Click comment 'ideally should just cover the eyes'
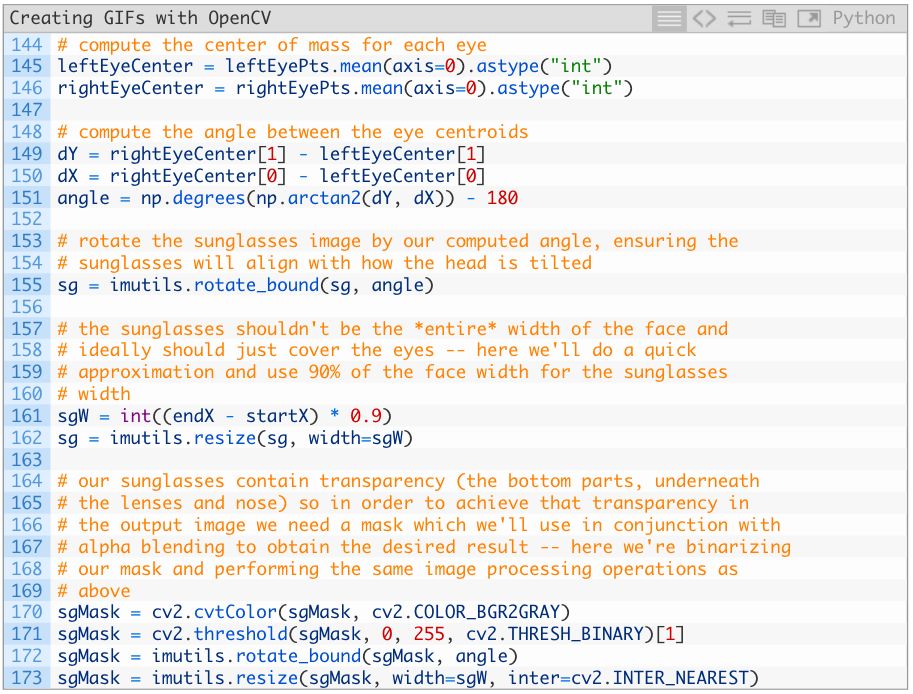 377,350
